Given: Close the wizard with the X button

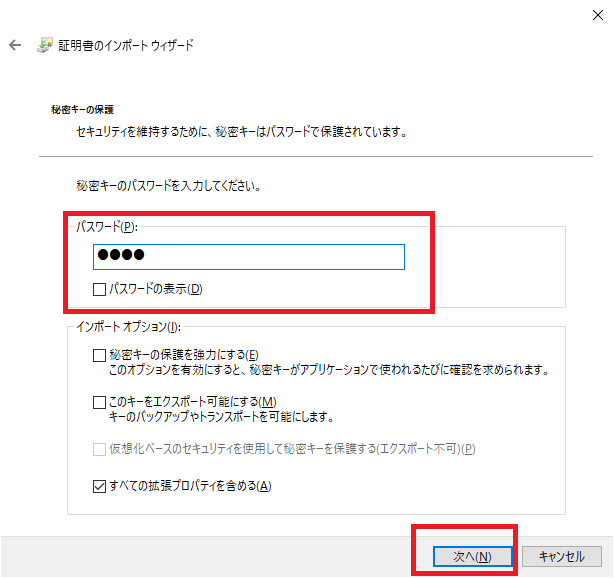Looking at the screenshot, I should click(598, 15).
